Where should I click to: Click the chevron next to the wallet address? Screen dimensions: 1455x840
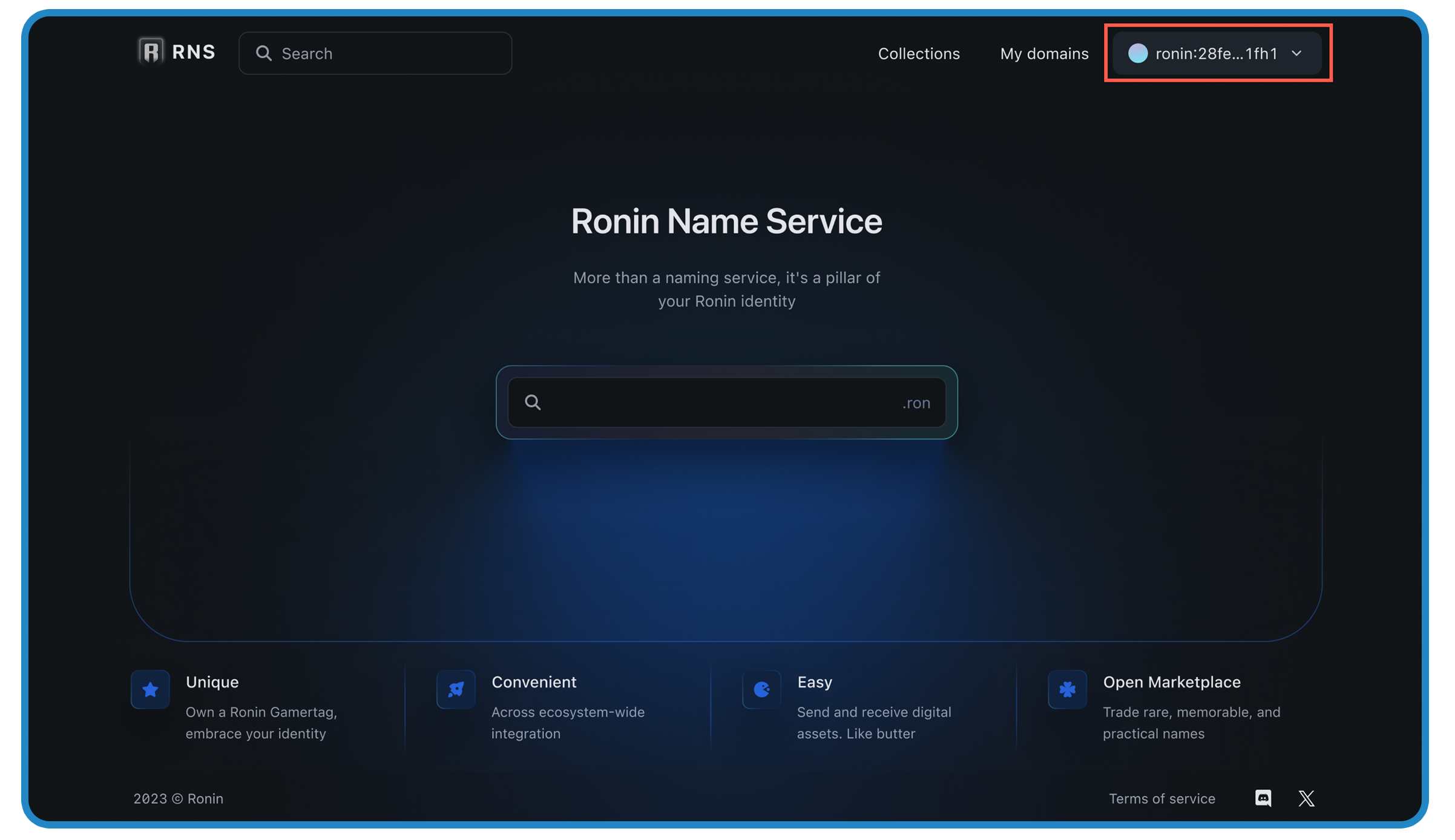click(1296, 53)
